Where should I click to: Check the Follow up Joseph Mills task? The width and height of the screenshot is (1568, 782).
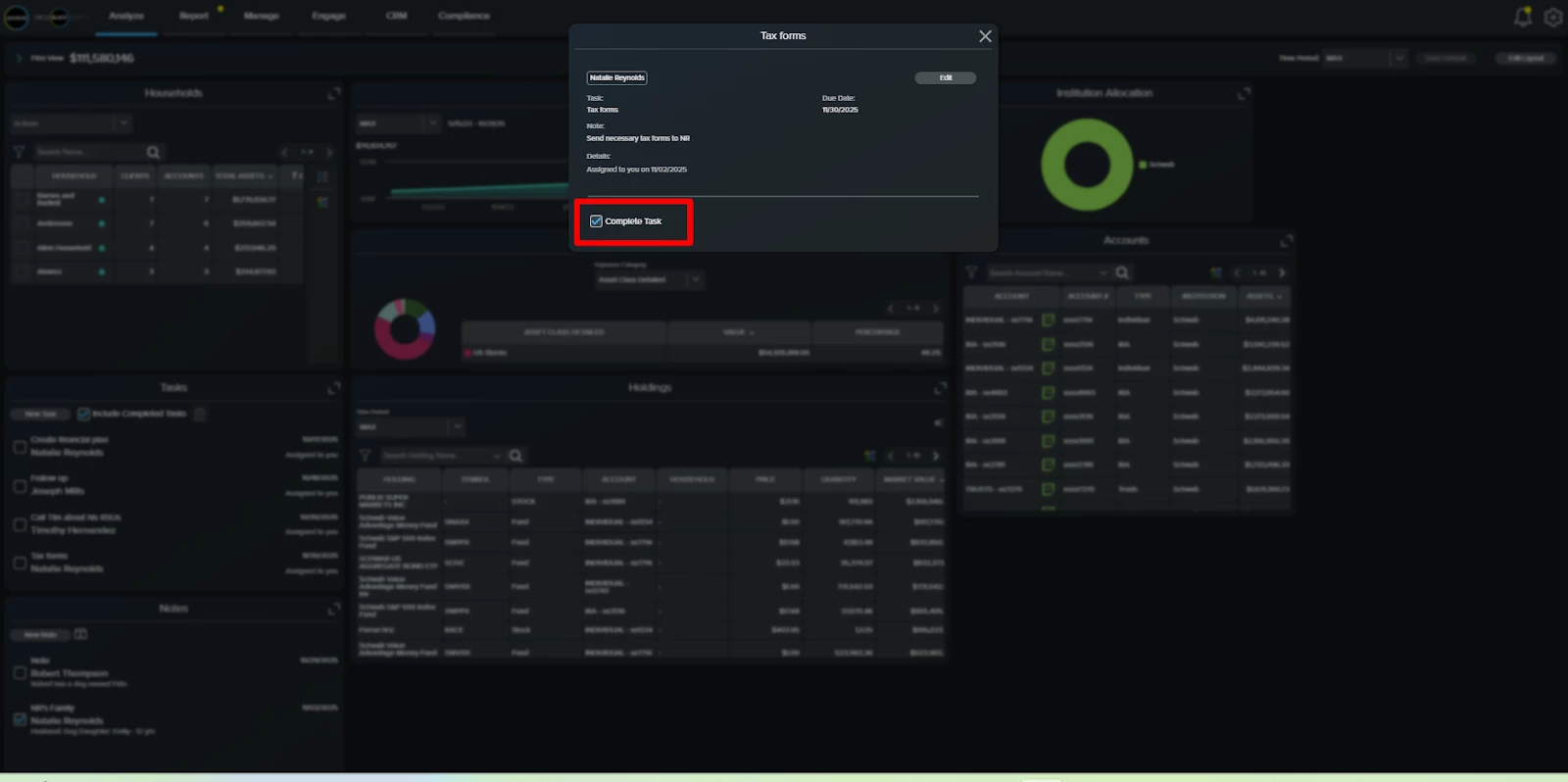point(20,485)
